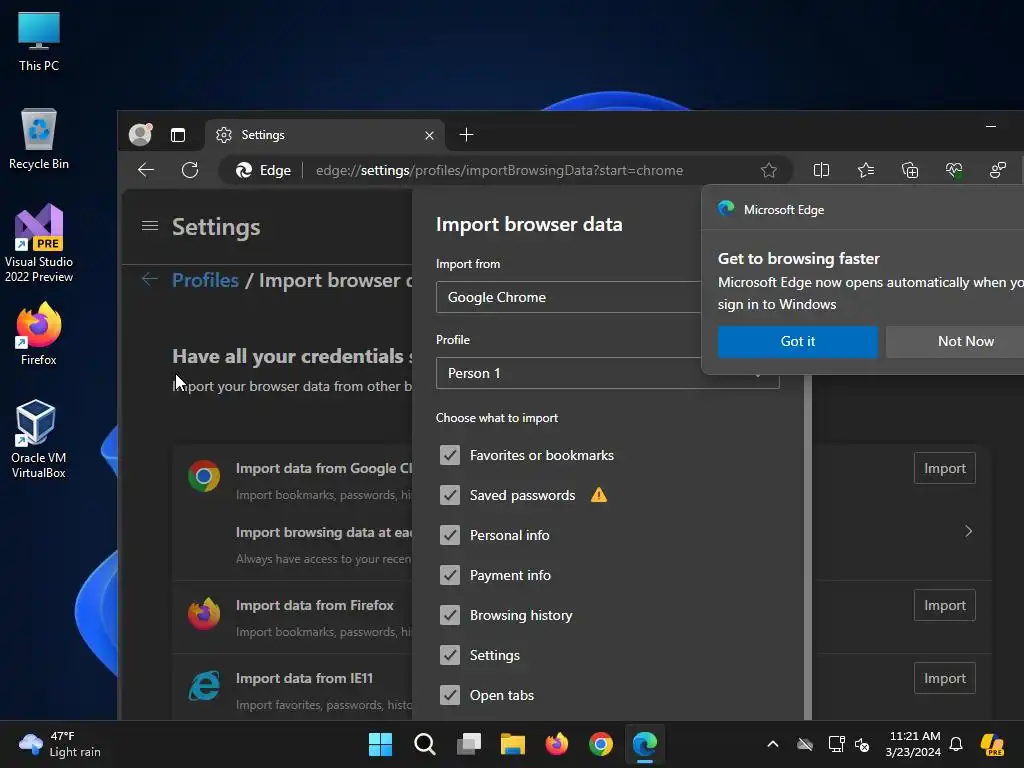
Task: Uncheck Settings import option
Action: (x=450, y=655)
